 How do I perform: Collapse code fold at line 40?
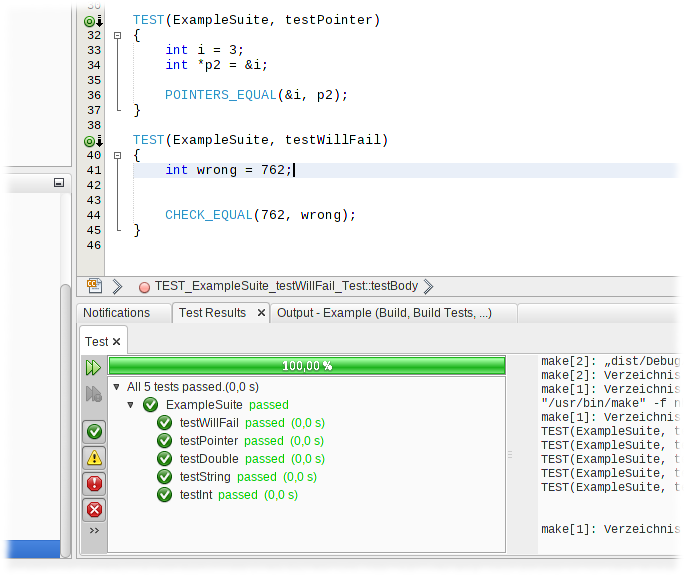click(x=118, y=155)
